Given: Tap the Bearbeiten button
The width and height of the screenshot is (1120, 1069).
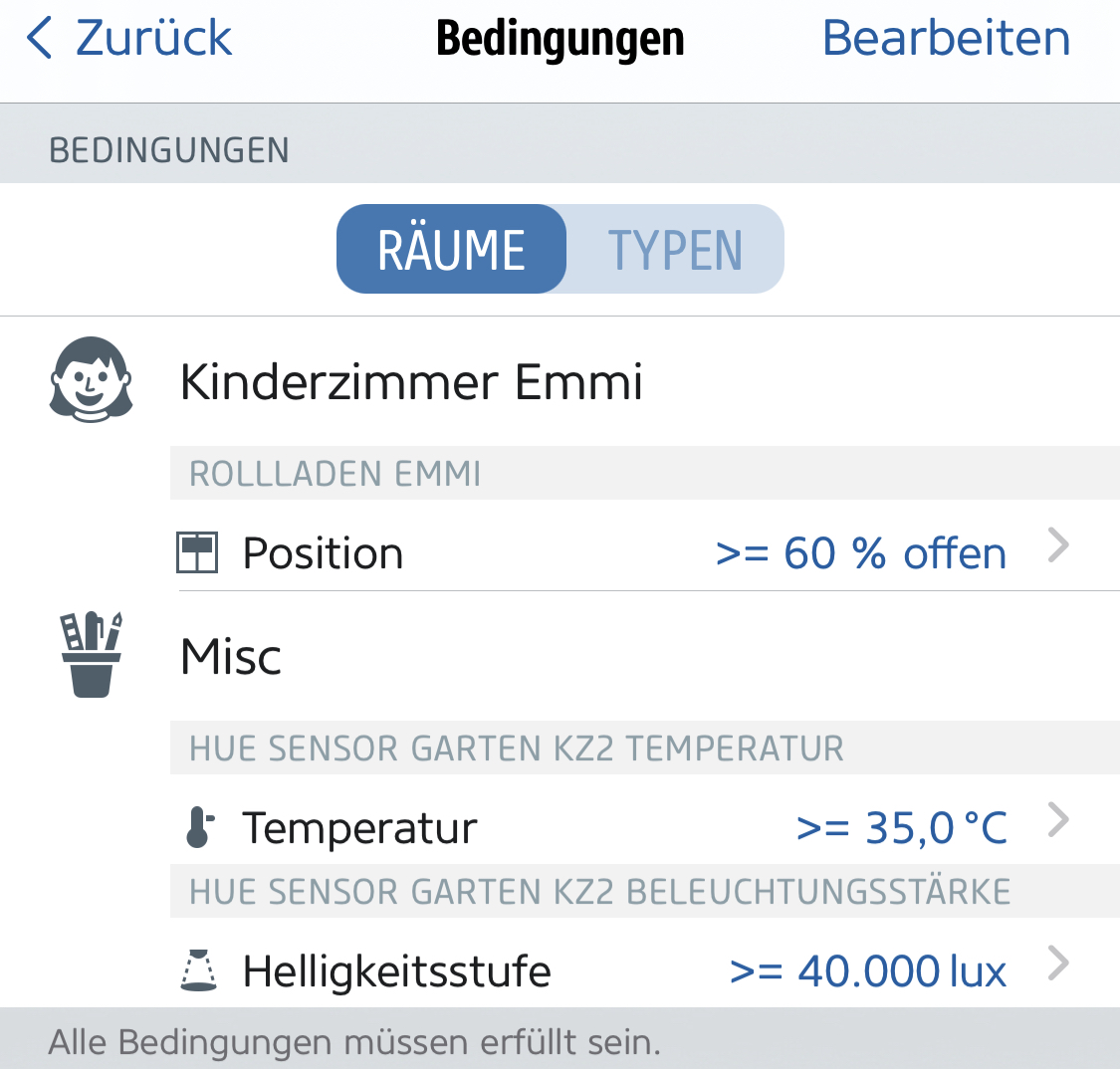Looking at the screenshot, I should (x=946, y=39).
